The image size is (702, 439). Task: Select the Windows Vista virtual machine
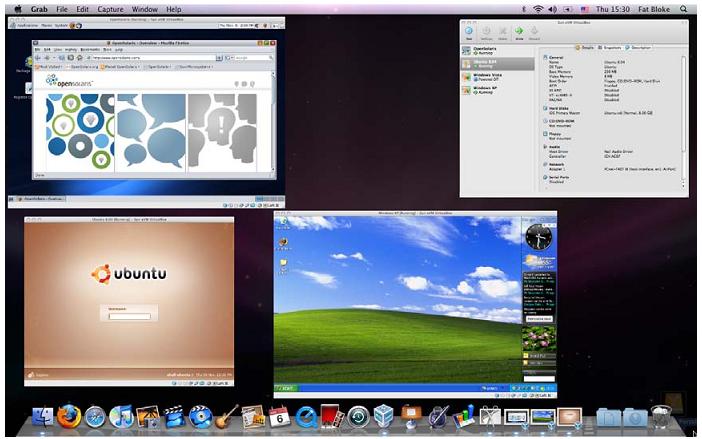tap(497, 77)
